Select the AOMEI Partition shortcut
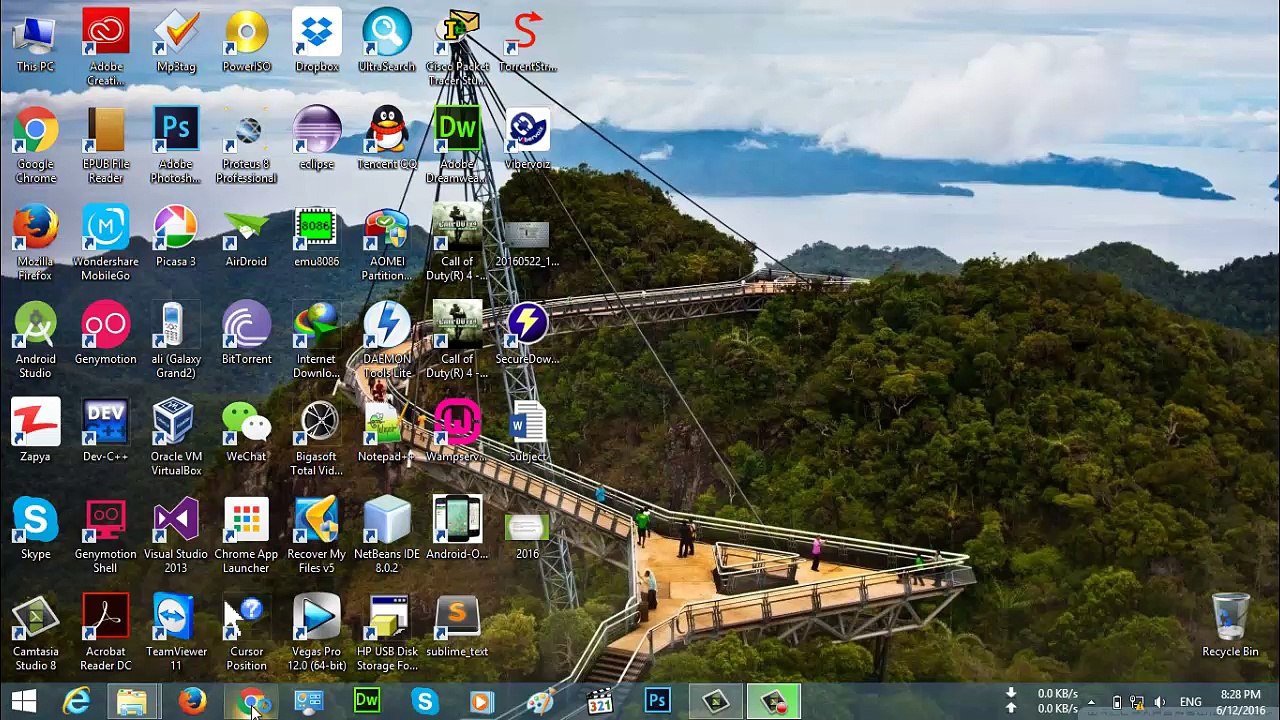 (387, 243)
